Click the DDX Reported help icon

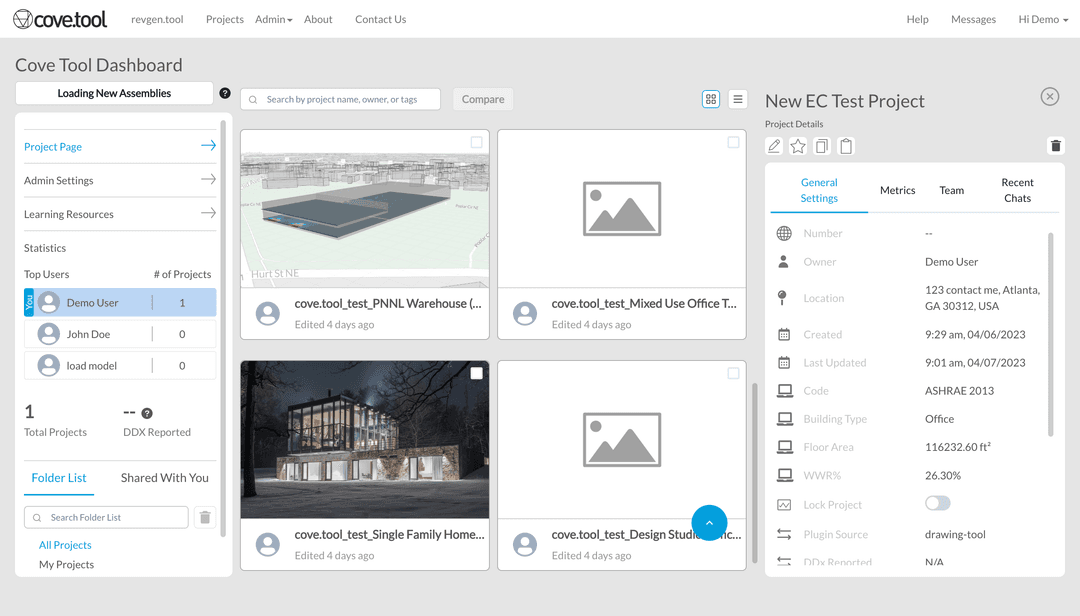pos(147,413)
